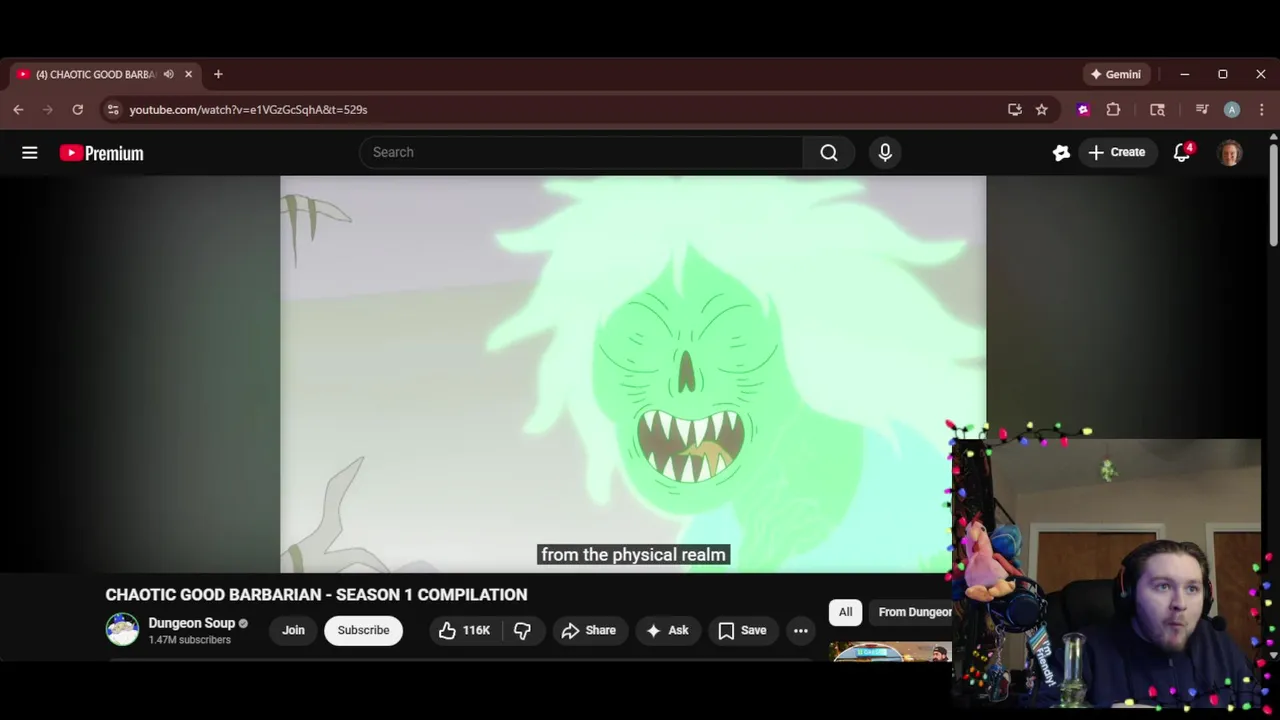View site information icon in address bar
The height and width of the screenshot is (720, 1280).
[x=112, y=110]
